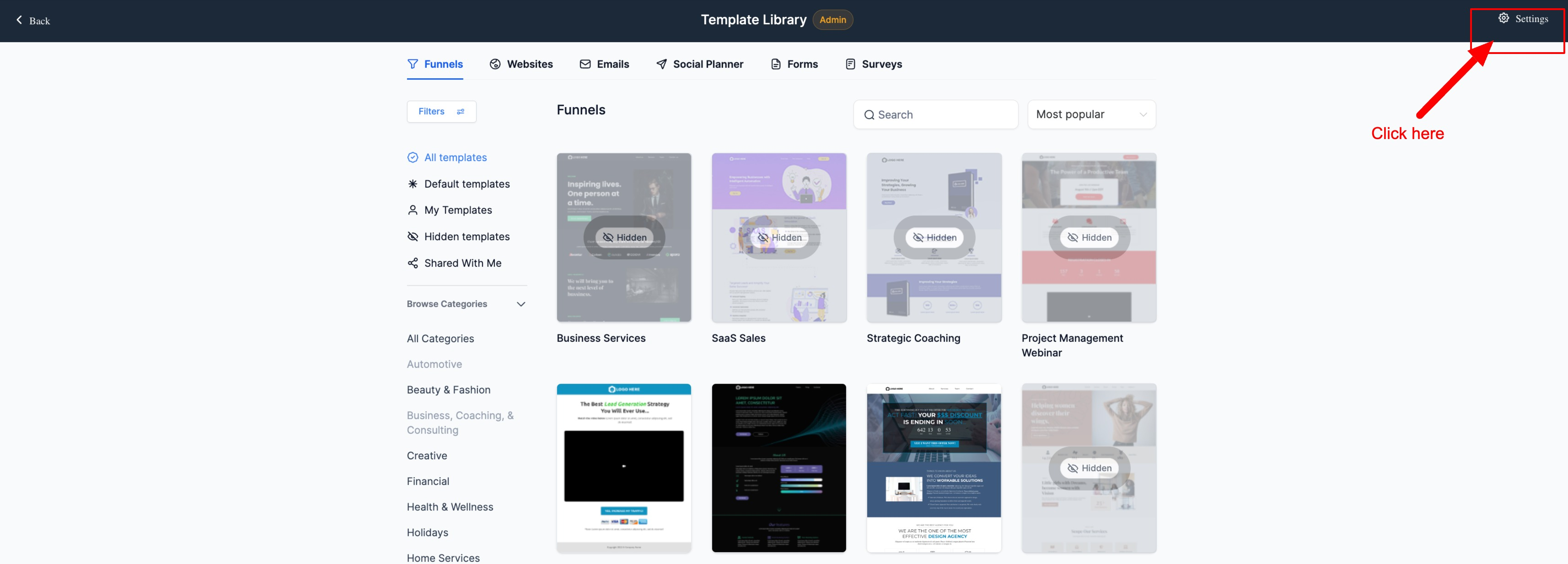Toggle Hidden badge on Business Services template
Image resolution: width=1568 pixels, height=564 pixels.
point(624,237)
